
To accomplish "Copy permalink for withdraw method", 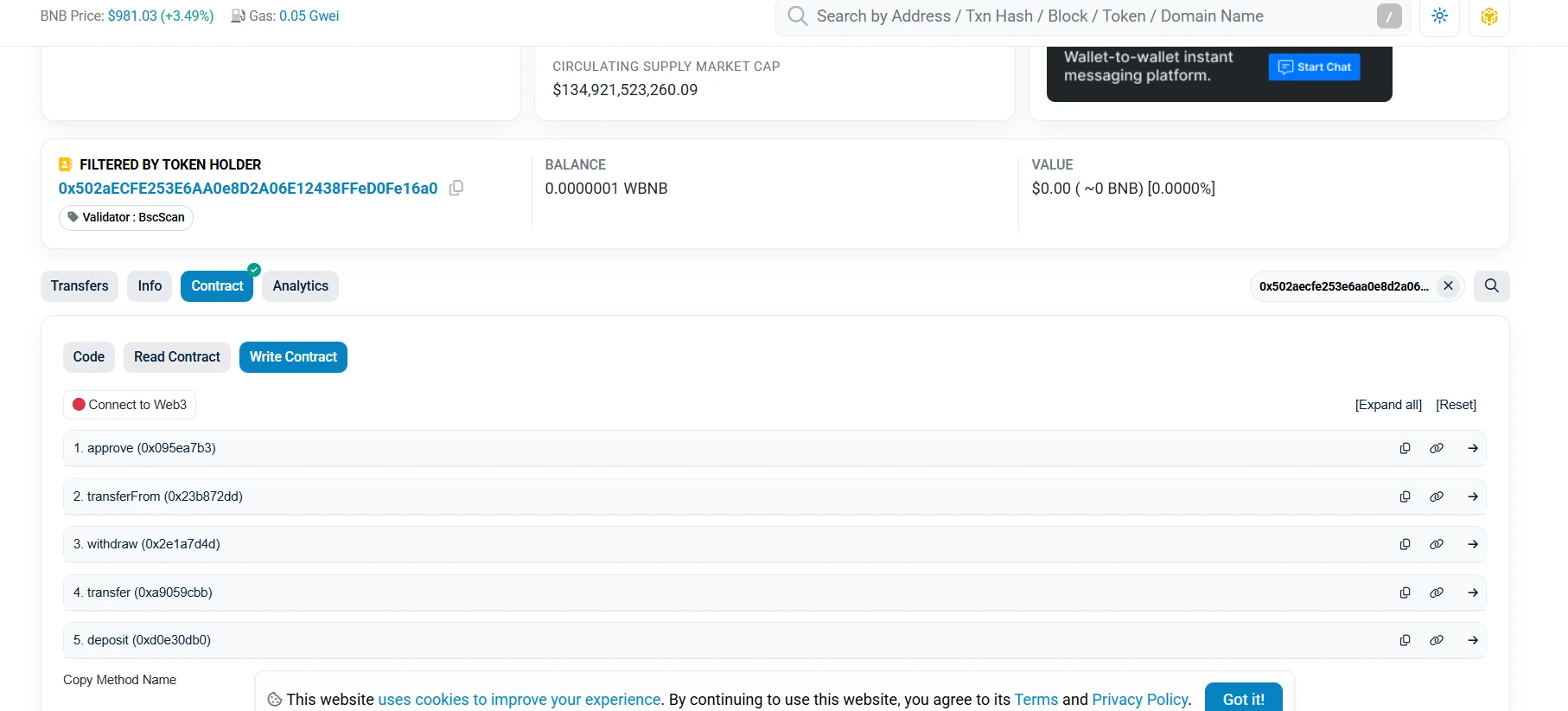I will click(1437, 544).
